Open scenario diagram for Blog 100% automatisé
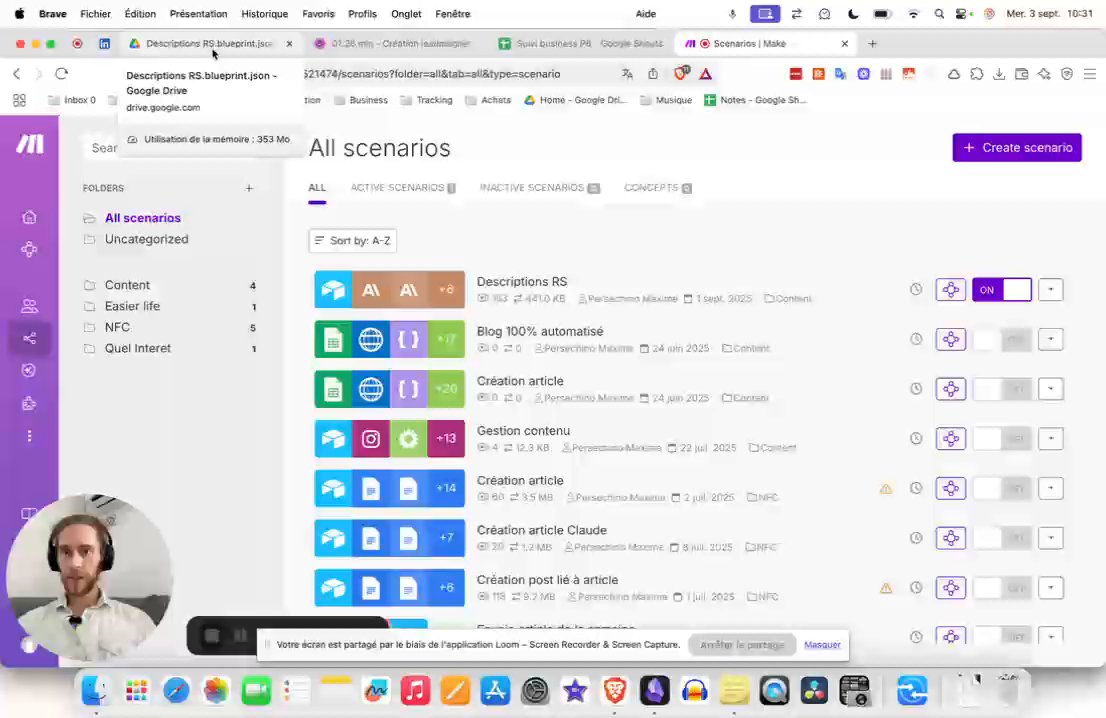Viewport: 1106px width, 718px height. point(951,339)
